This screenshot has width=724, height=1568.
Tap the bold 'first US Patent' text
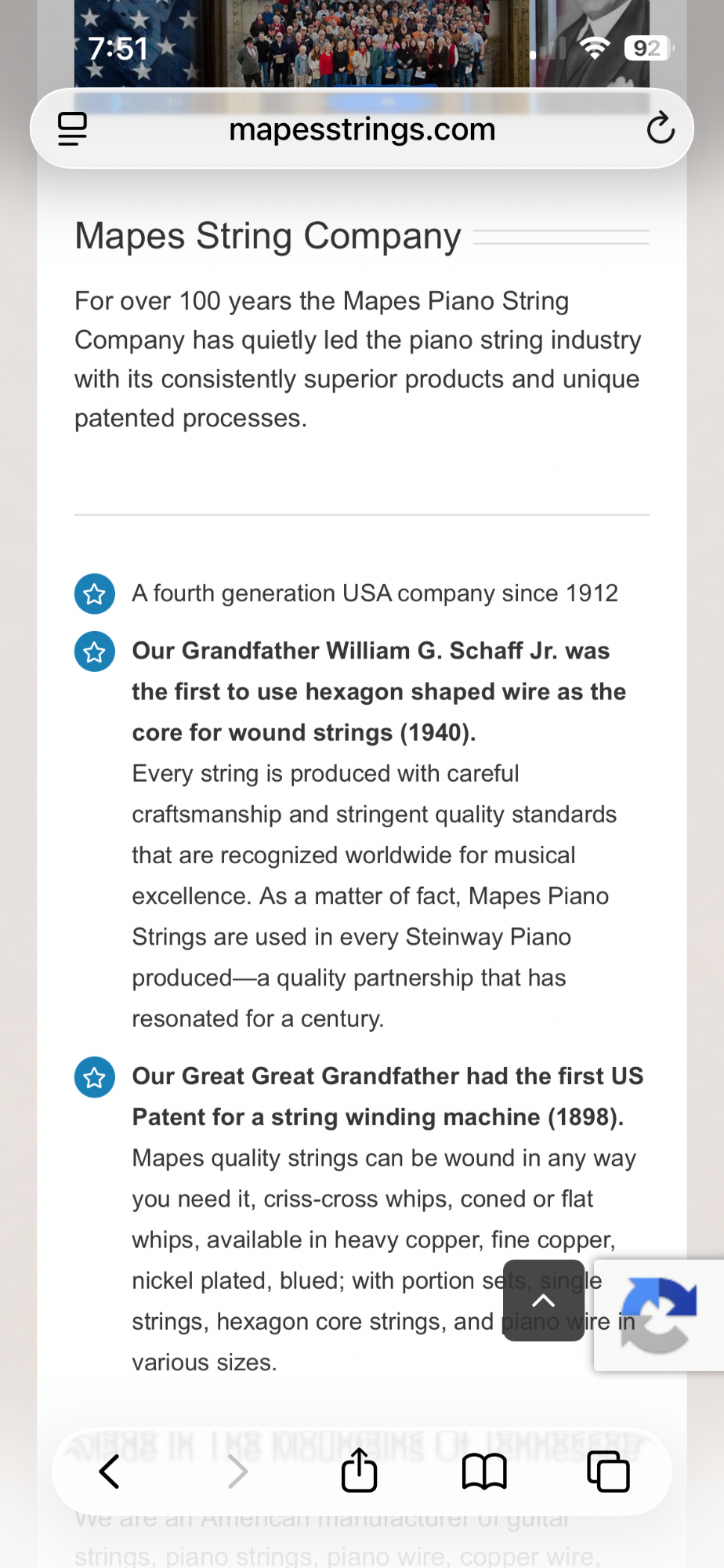point(388,1096)
